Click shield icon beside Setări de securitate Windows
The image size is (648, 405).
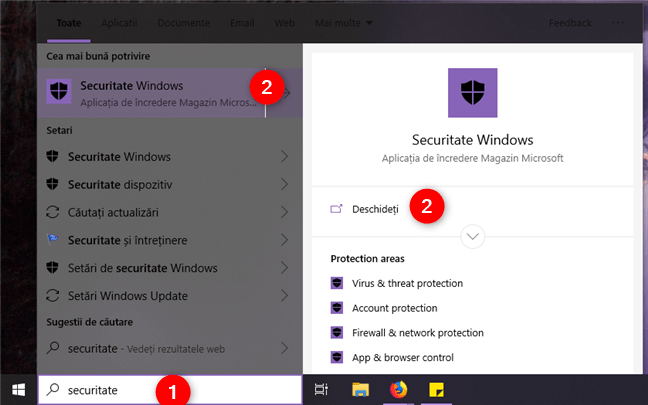point(52,267)
